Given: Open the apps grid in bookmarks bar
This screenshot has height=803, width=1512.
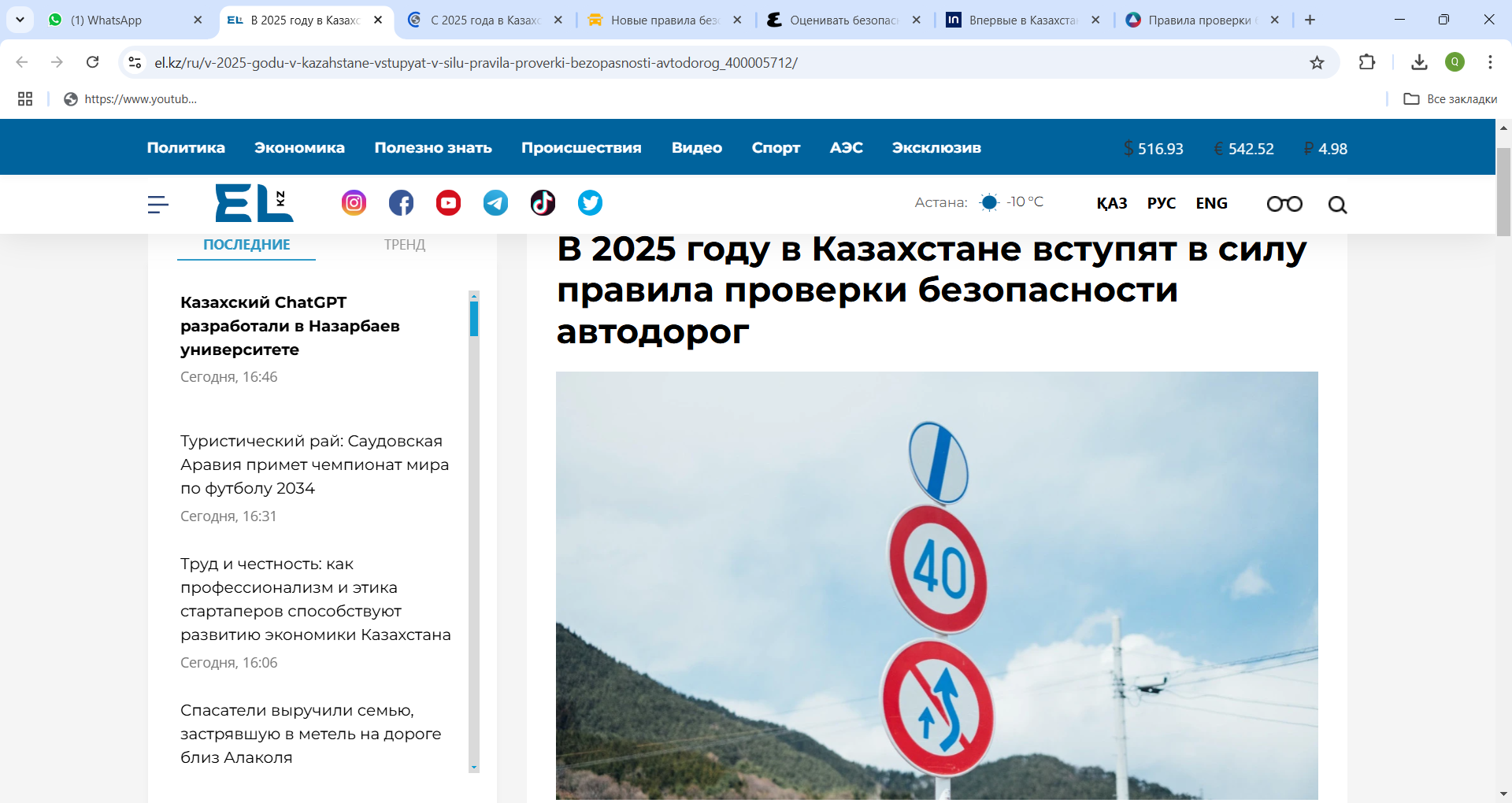Looking at the screenshot, I should [x=25, y=98].
